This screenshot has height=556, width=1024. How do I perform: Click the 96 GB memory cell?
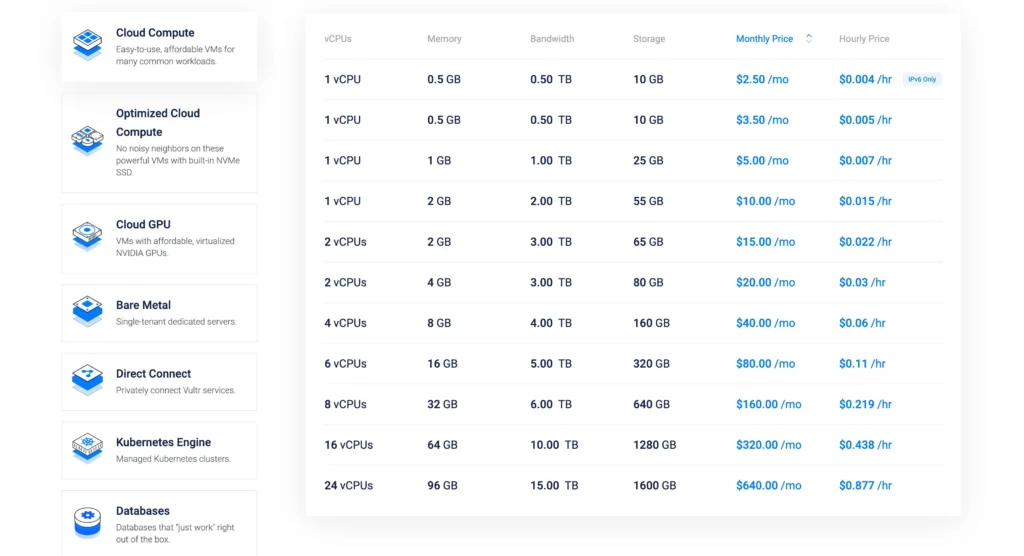point(442,485)
